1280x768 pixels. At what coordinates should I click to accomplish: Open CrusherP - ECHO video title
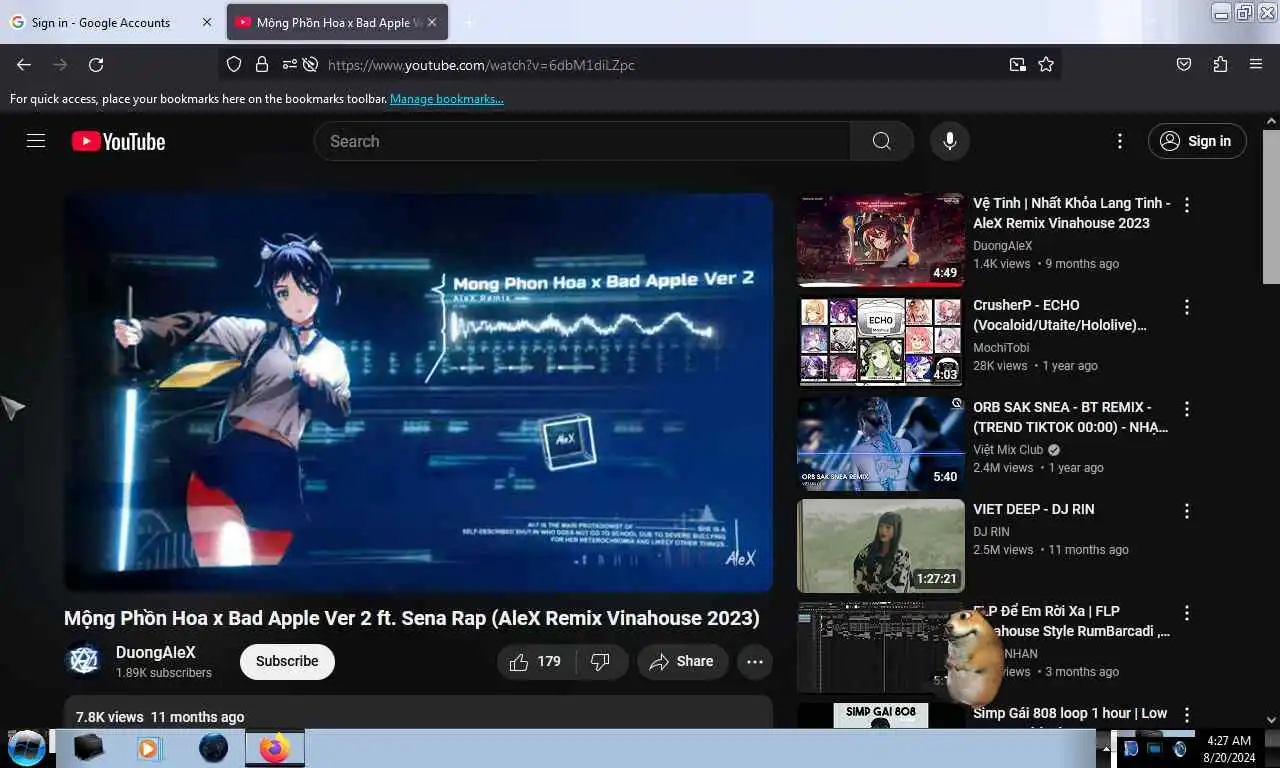(1060, 315)
